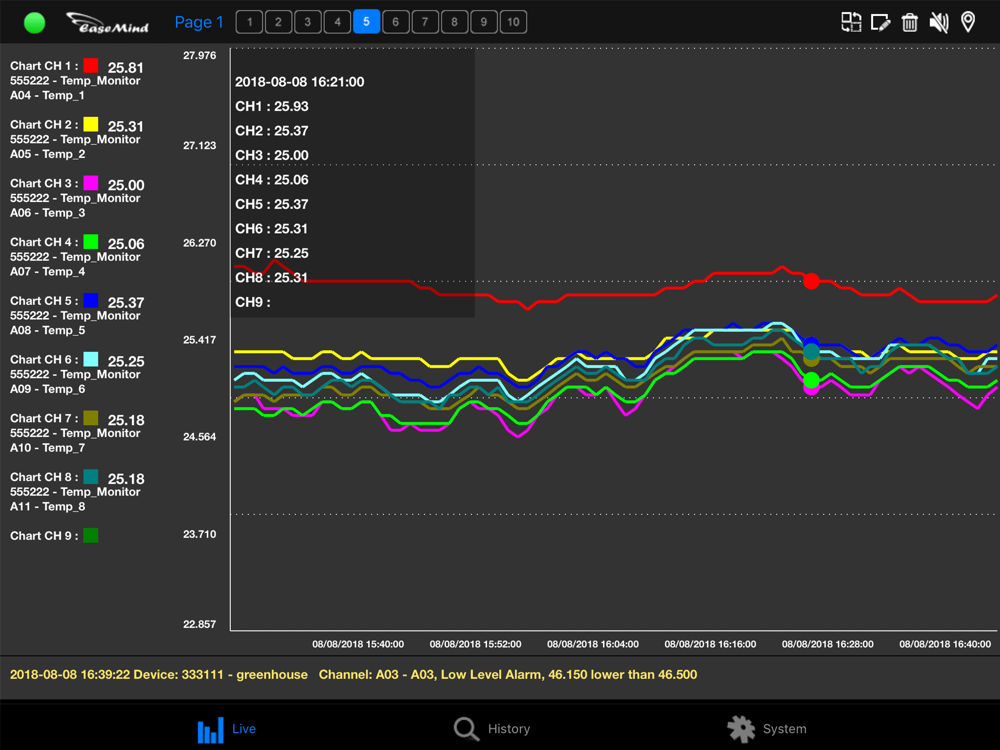Open the System gear tab
The image size is (1000, 750).
[x=767, y=729]
